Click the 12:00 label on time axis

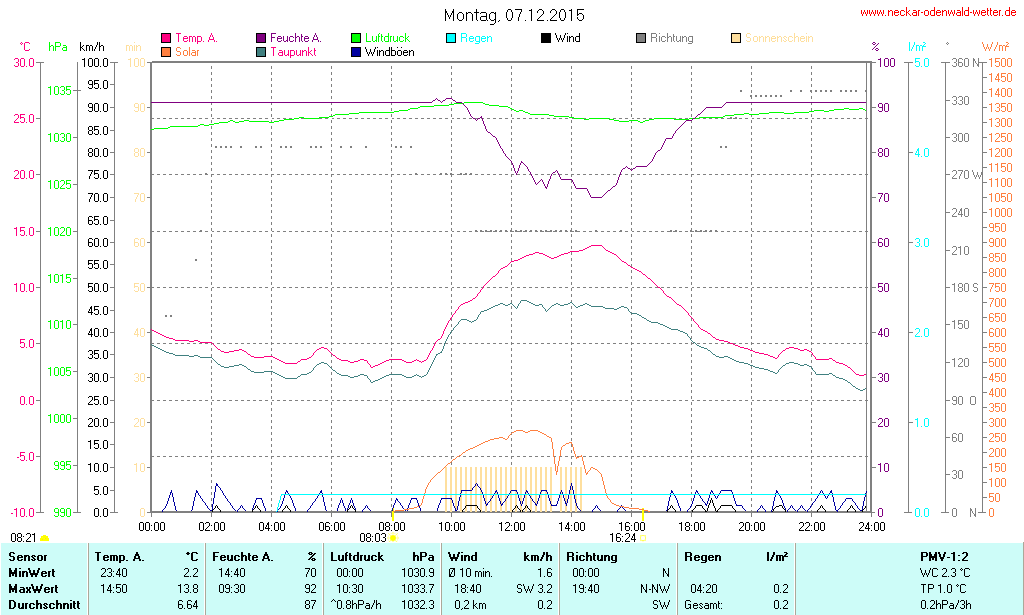tap(512, 526)
